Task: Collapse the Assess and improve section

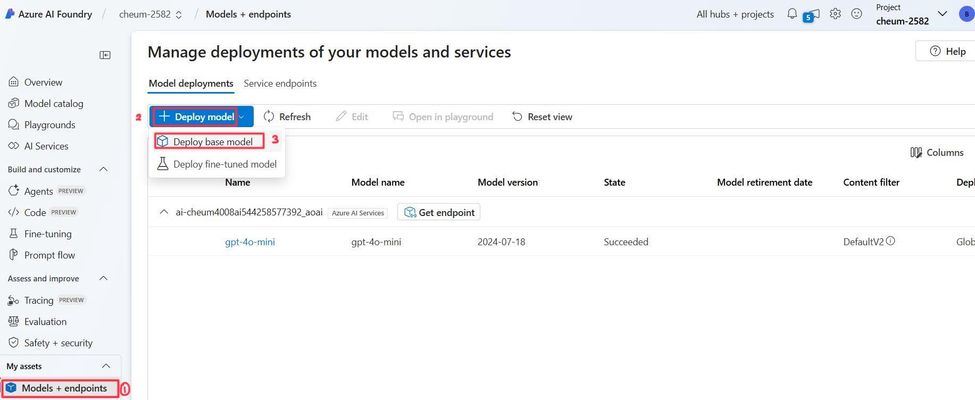Action: [104, 278]
